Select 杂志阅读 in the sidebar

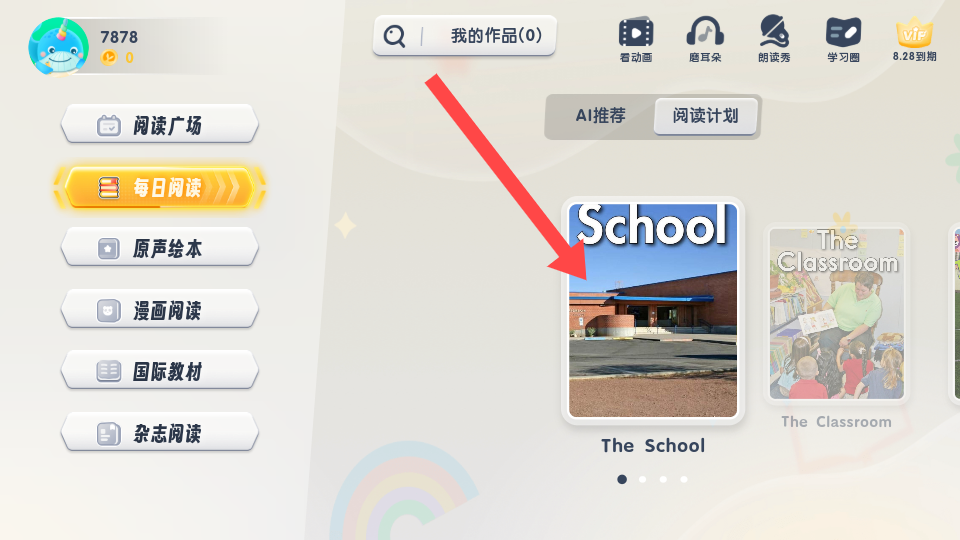159,433
